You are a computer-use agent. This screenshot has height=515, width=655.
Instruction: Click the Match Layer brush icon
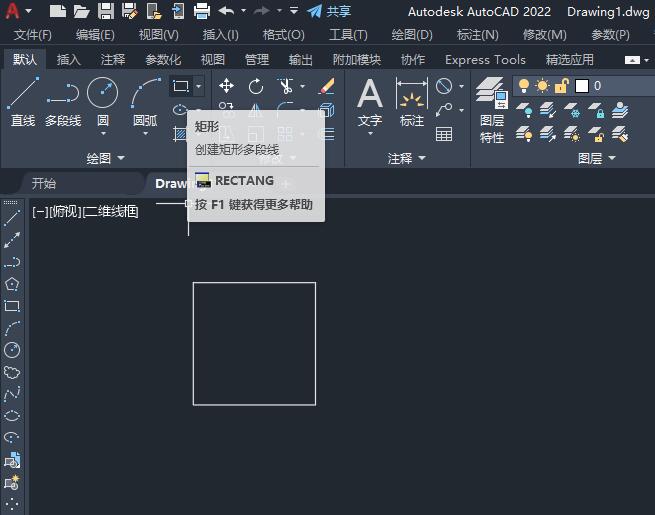click(620, 135)
